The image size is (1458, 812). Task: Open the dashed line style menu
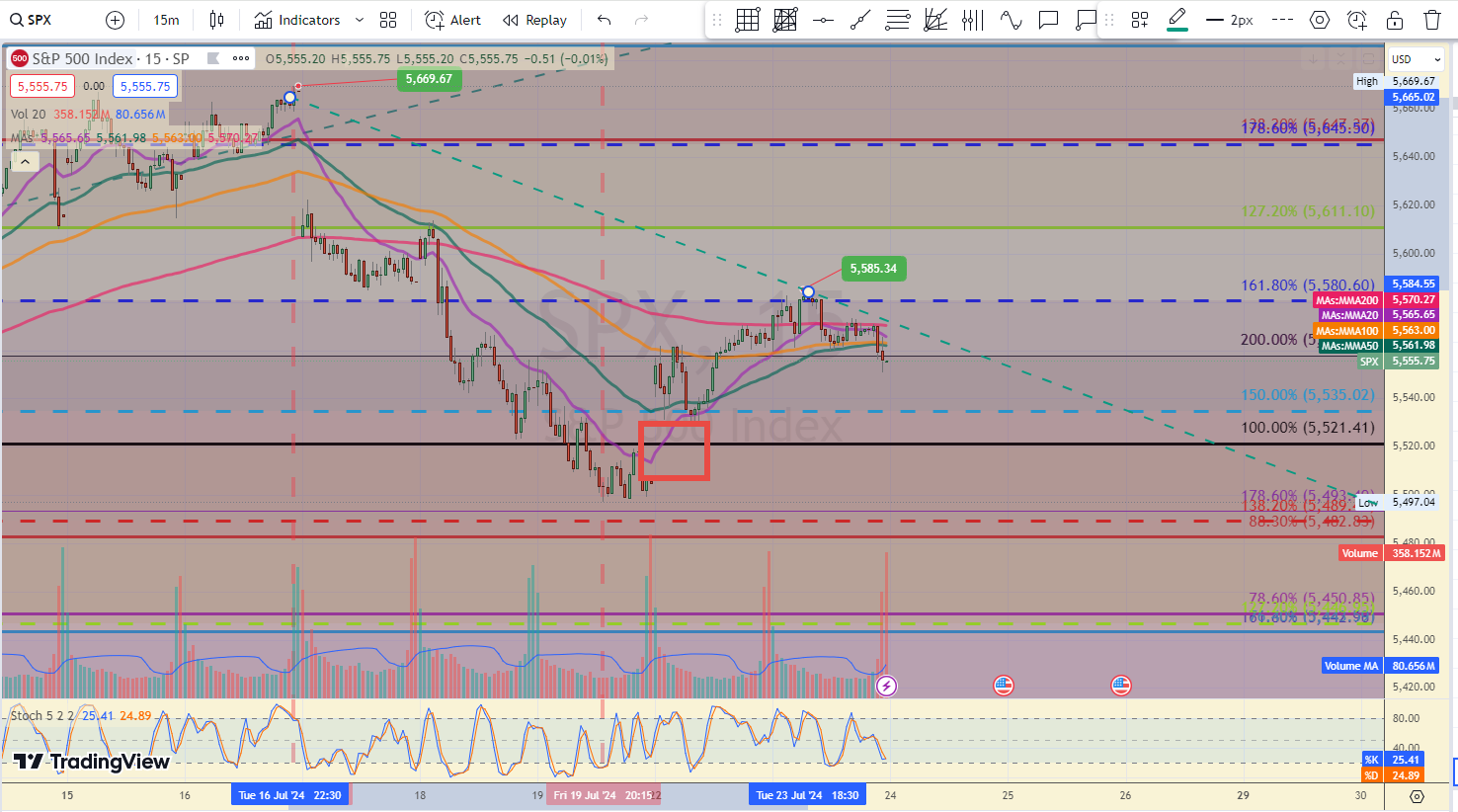point(1282,20)
